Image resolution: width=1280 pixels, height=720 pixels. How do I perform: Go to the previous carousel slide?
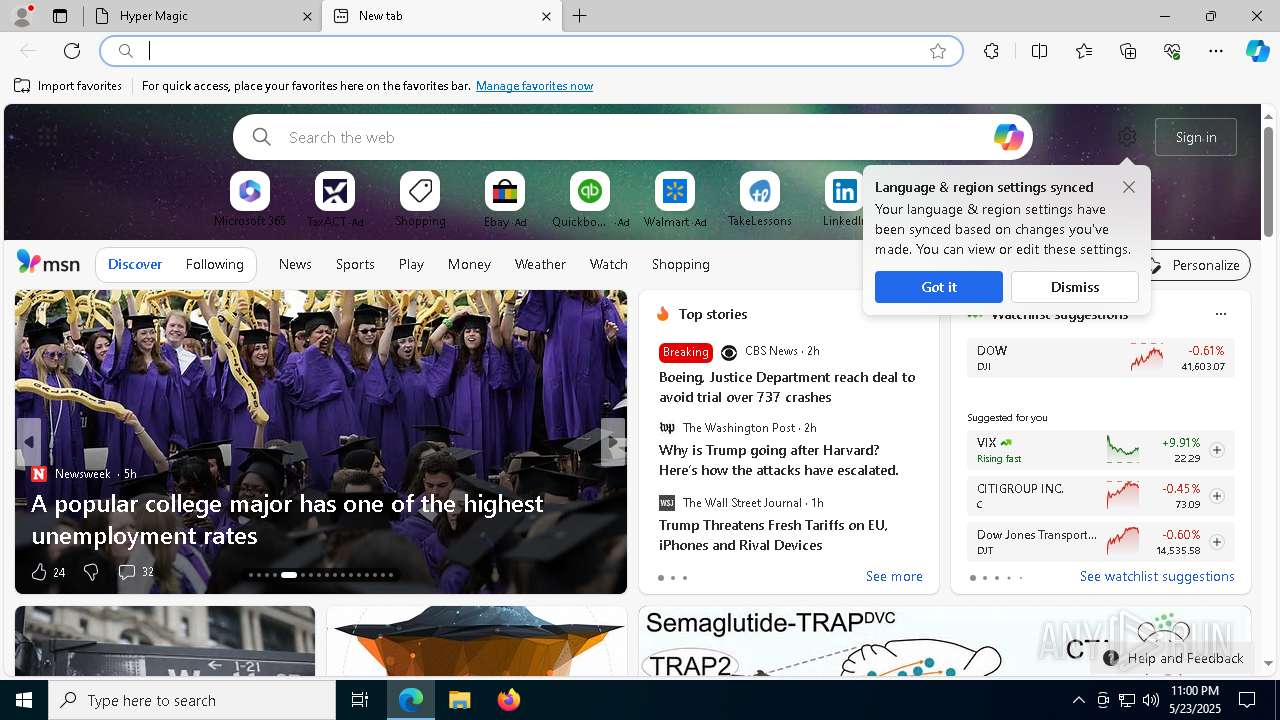pyautogui.click(x=29, y=441)
